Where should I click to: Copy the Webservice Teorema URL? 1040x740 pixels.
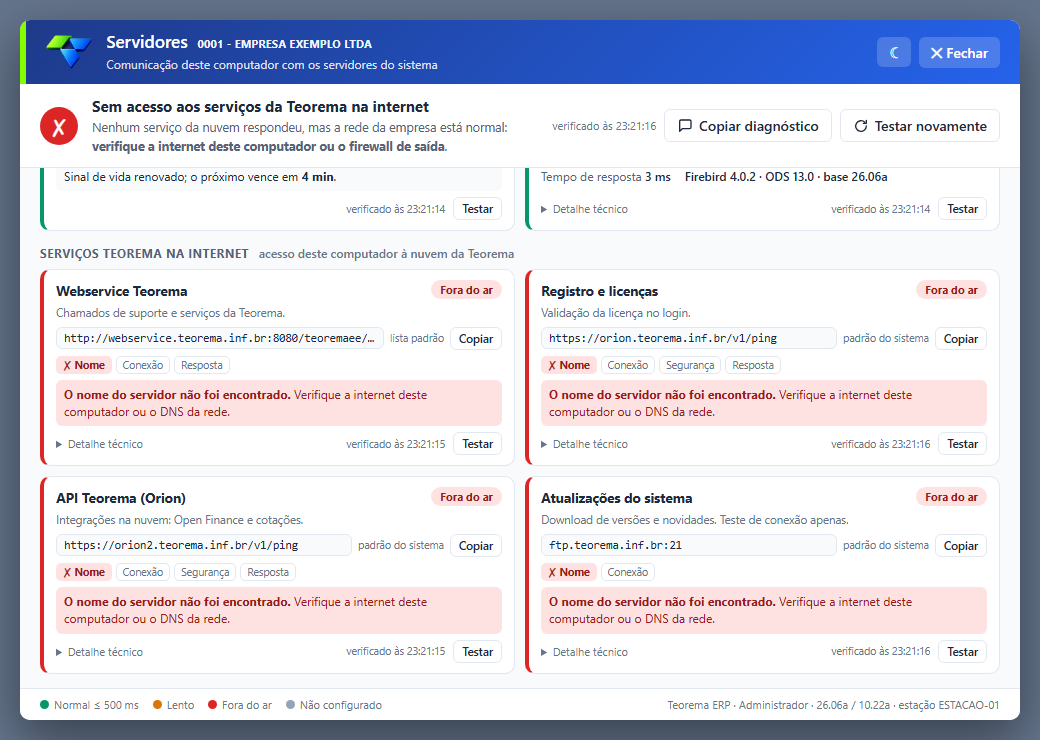pyautogui.click(x=476, y=339)
